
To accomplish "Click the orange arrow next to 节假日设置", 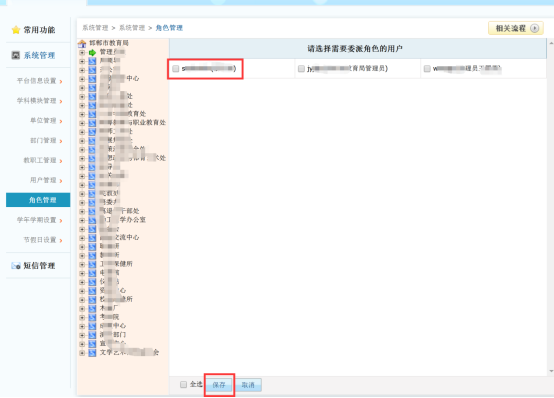I will 61,240.
